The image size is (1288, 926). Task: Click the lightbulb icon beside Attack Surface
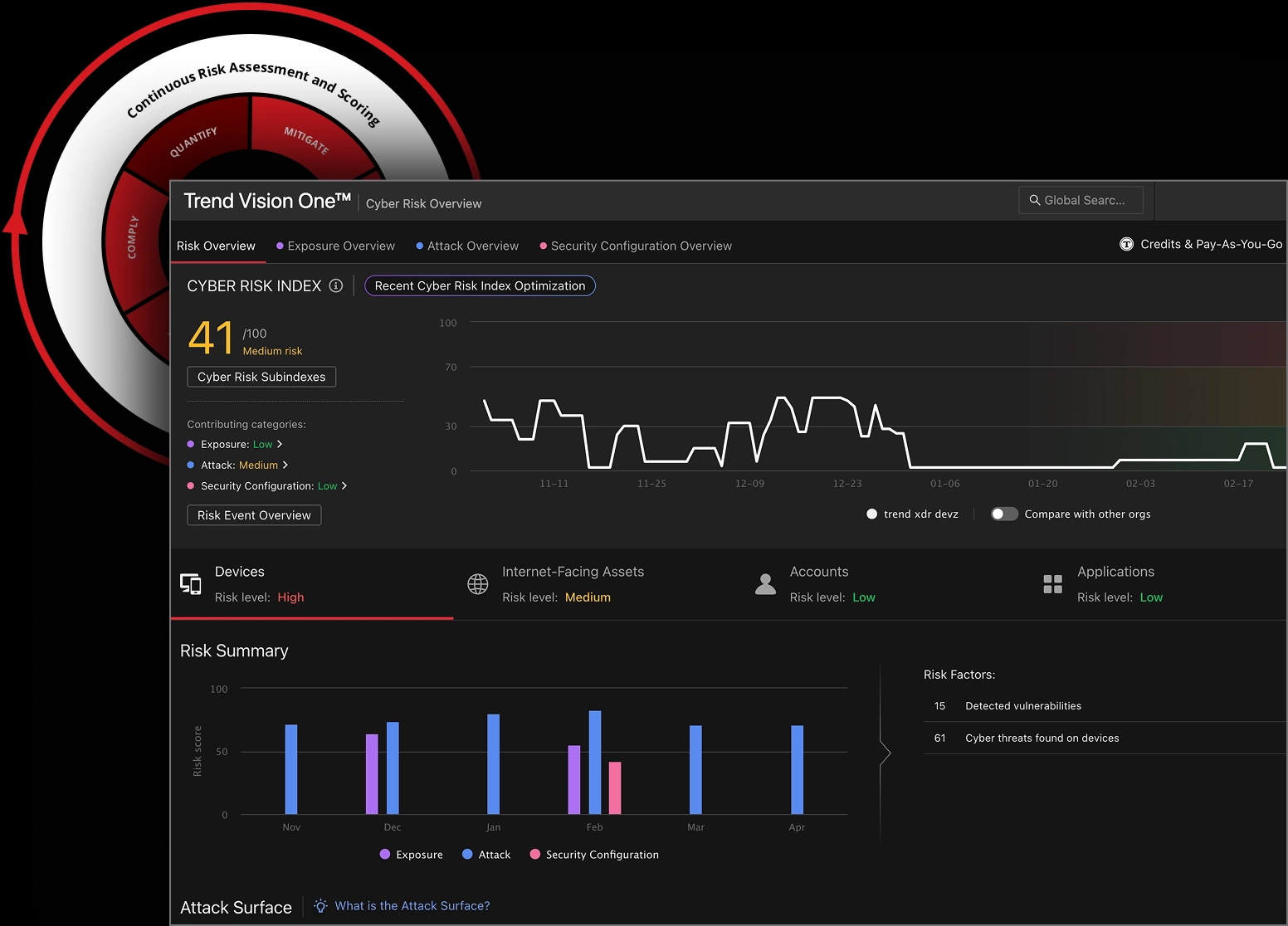(320, 906)
